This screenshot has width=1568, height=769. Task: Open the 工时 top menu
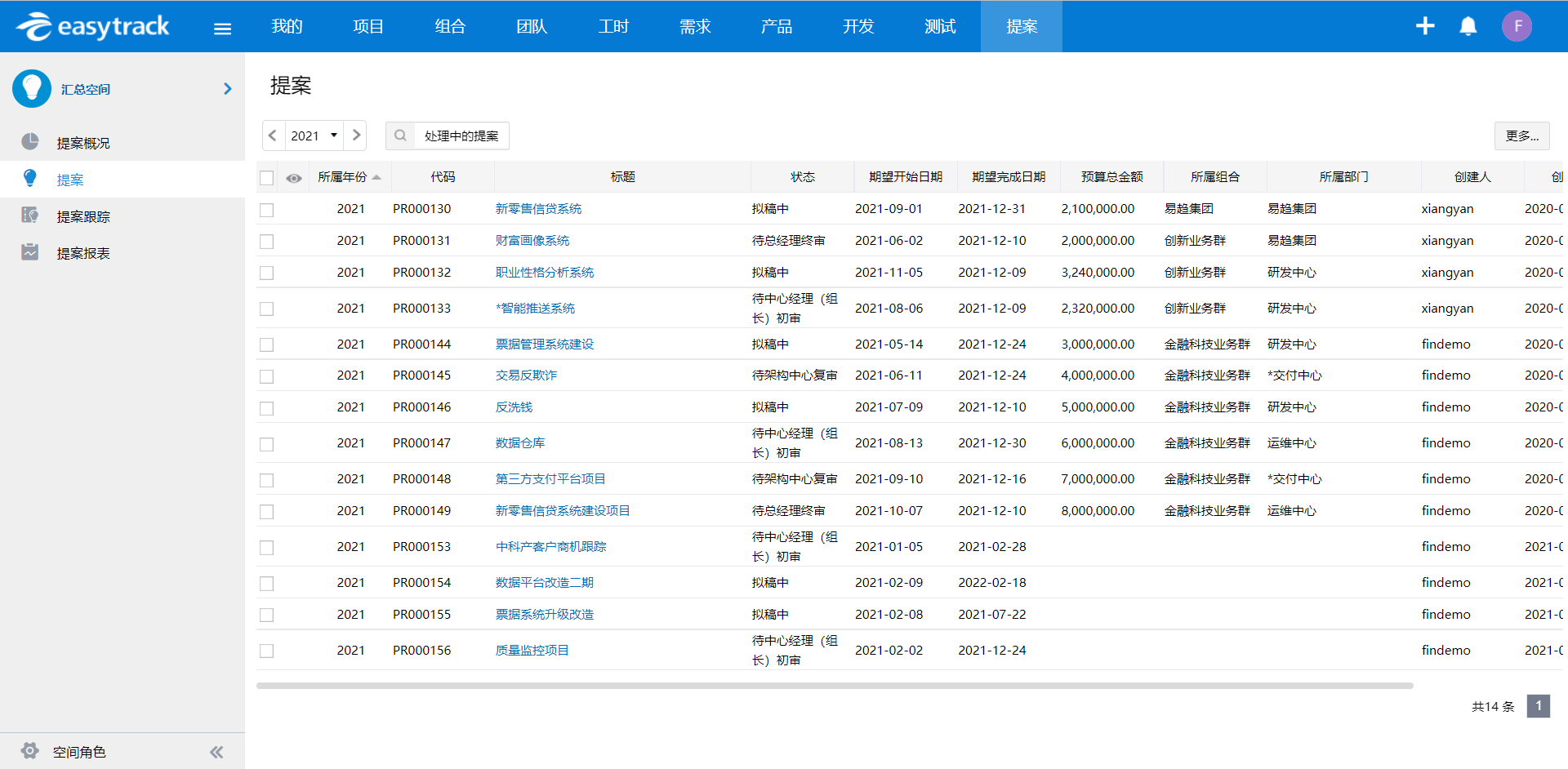click(613, 26)
